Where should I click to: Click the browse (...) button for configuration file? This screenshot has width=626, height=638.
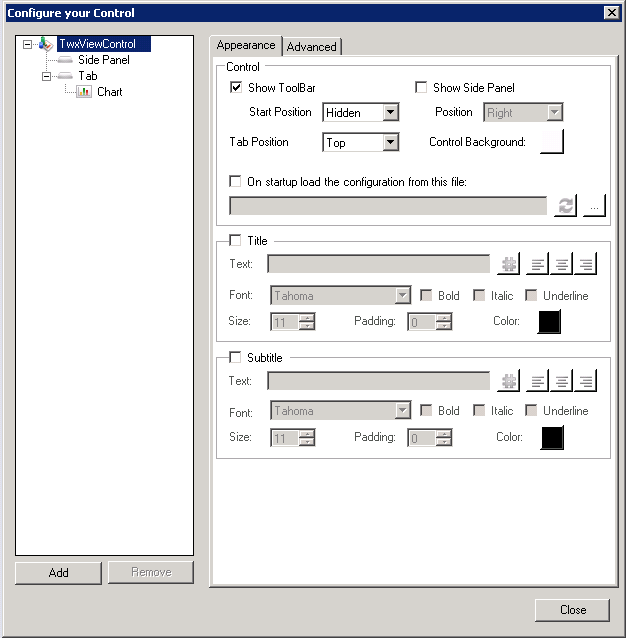tap(595, 206)
